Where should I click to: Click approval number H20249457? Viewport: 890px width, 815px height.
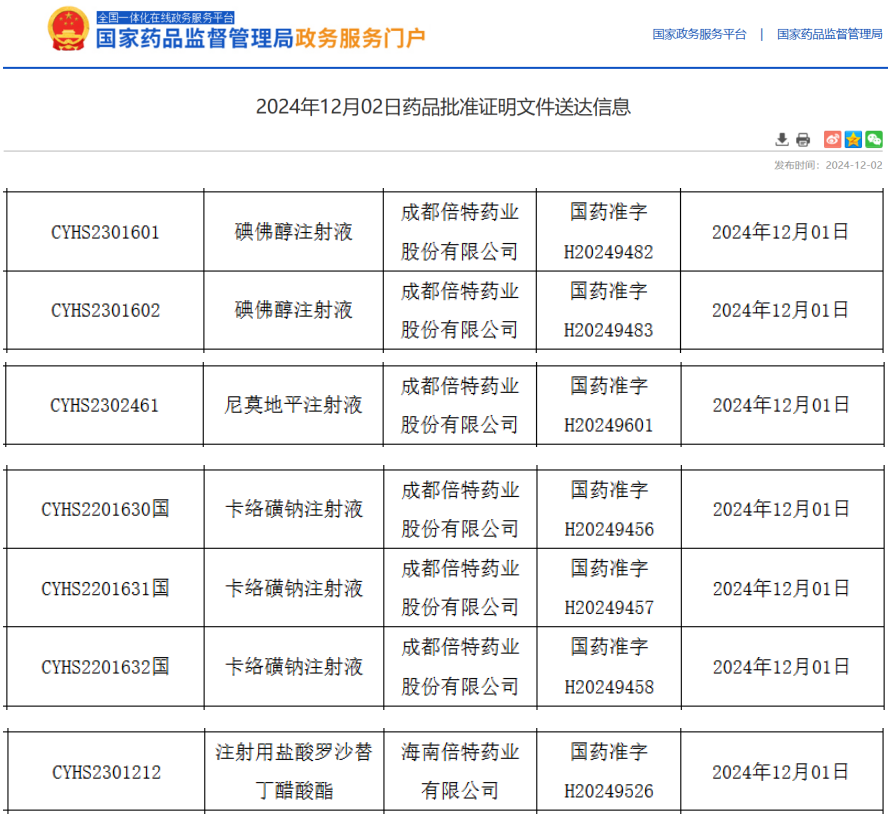[x=609, y=608]
